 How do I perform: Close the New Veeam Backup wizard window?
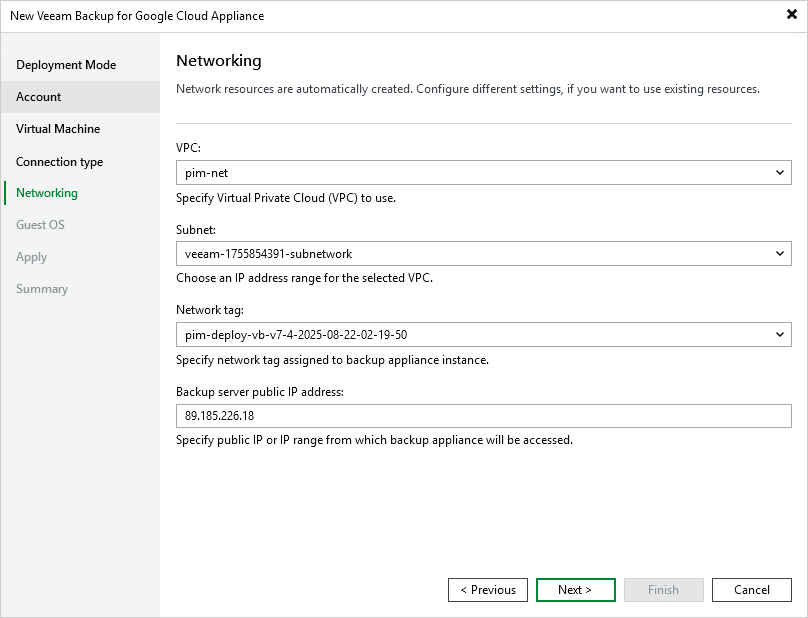point(792,14)
